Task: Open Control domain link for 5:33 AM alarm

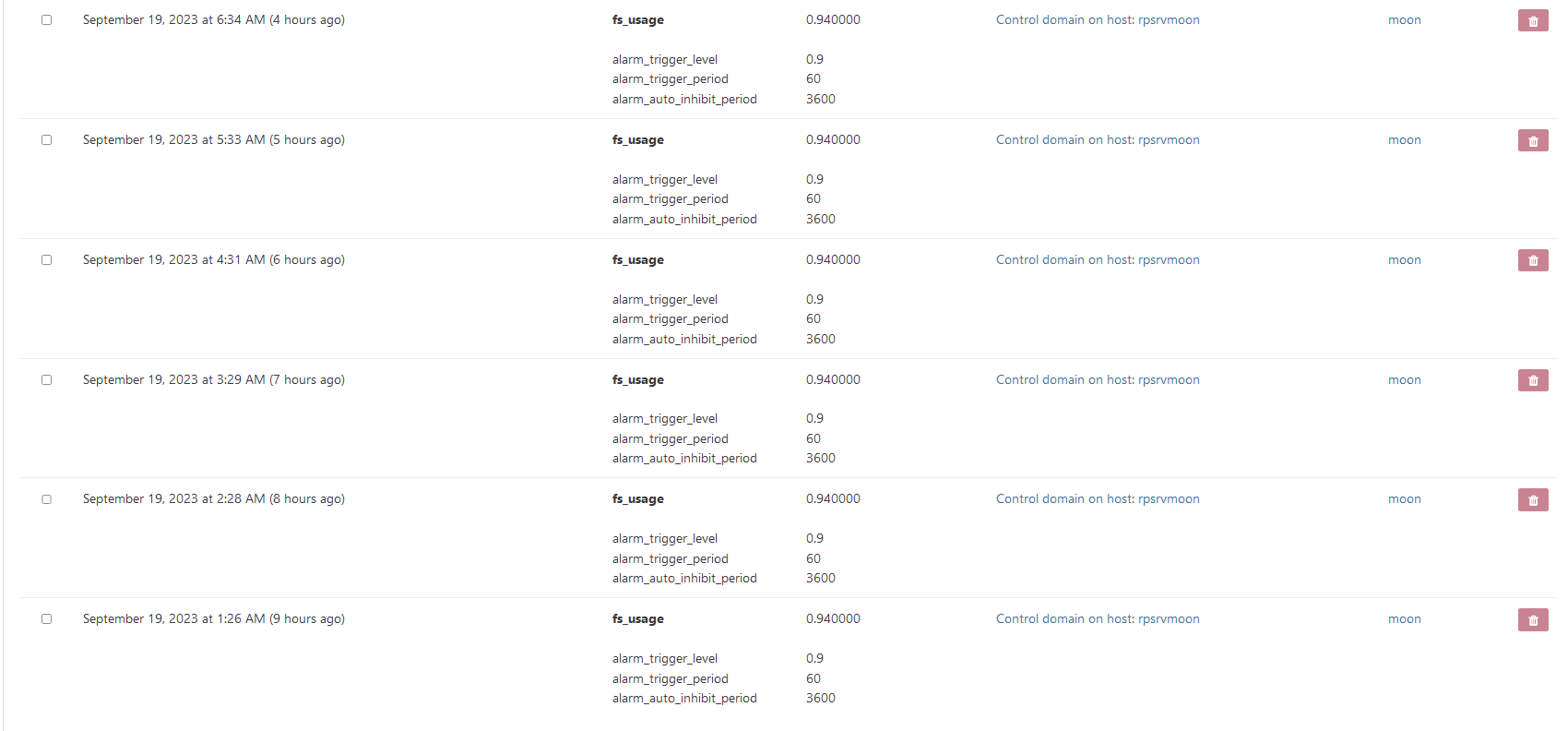Action: [x=1097, y=140]
